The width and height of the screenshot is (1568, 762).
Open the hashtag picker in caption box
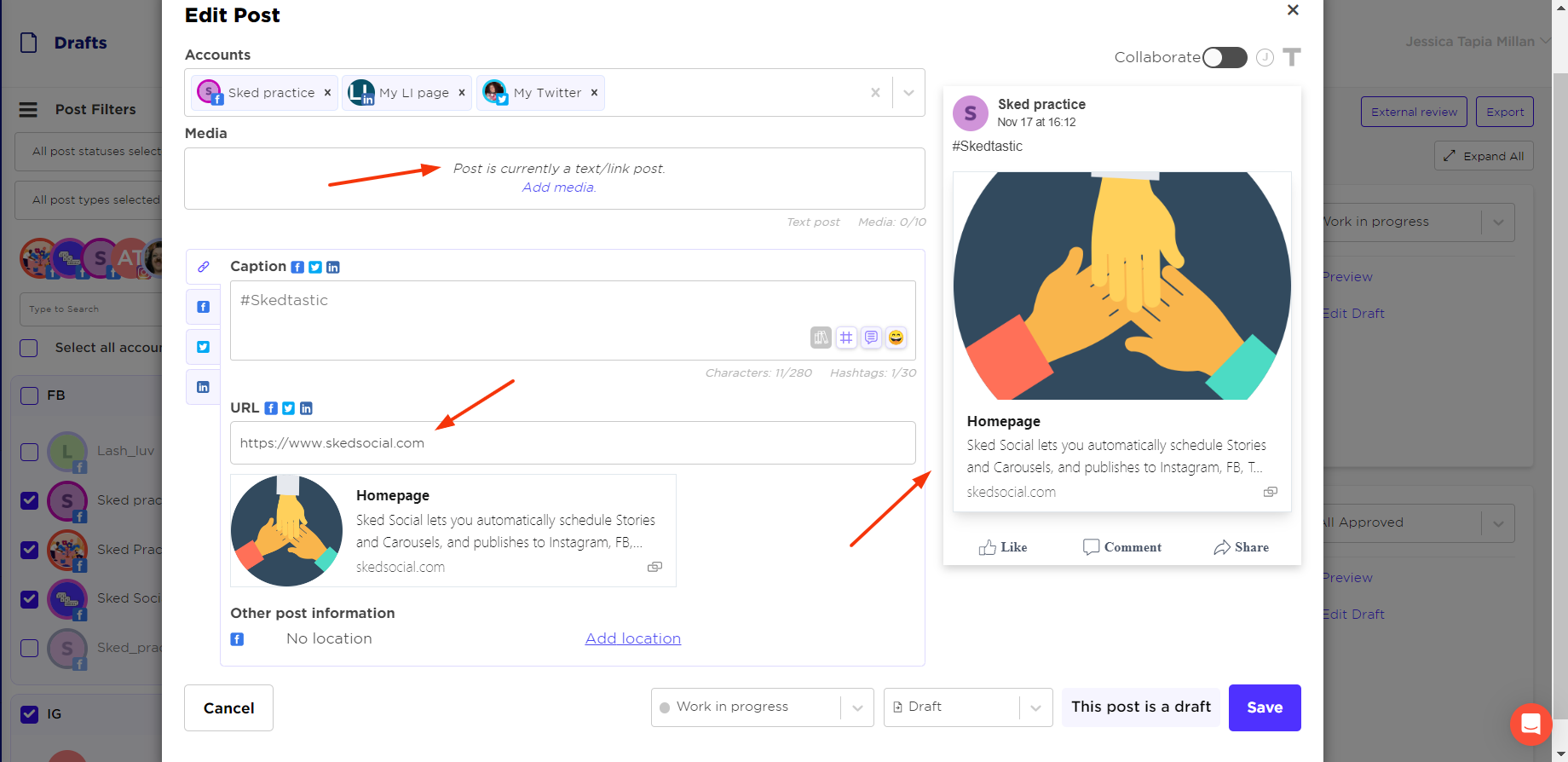pyautogui.click(x=845, y=338)
